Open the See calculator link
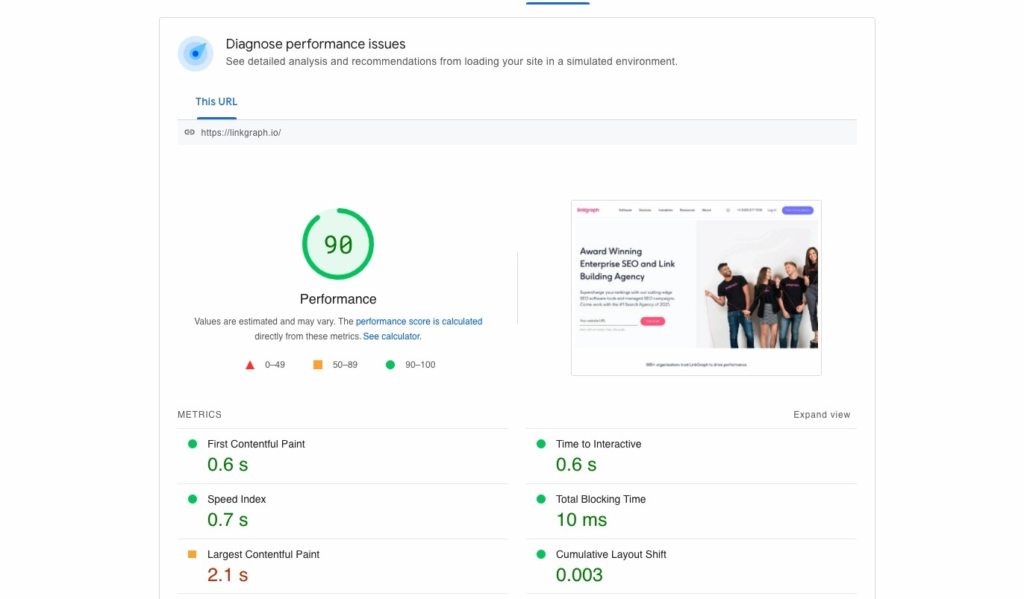This screenshot has height=599, width=1024. pos(392,336)
